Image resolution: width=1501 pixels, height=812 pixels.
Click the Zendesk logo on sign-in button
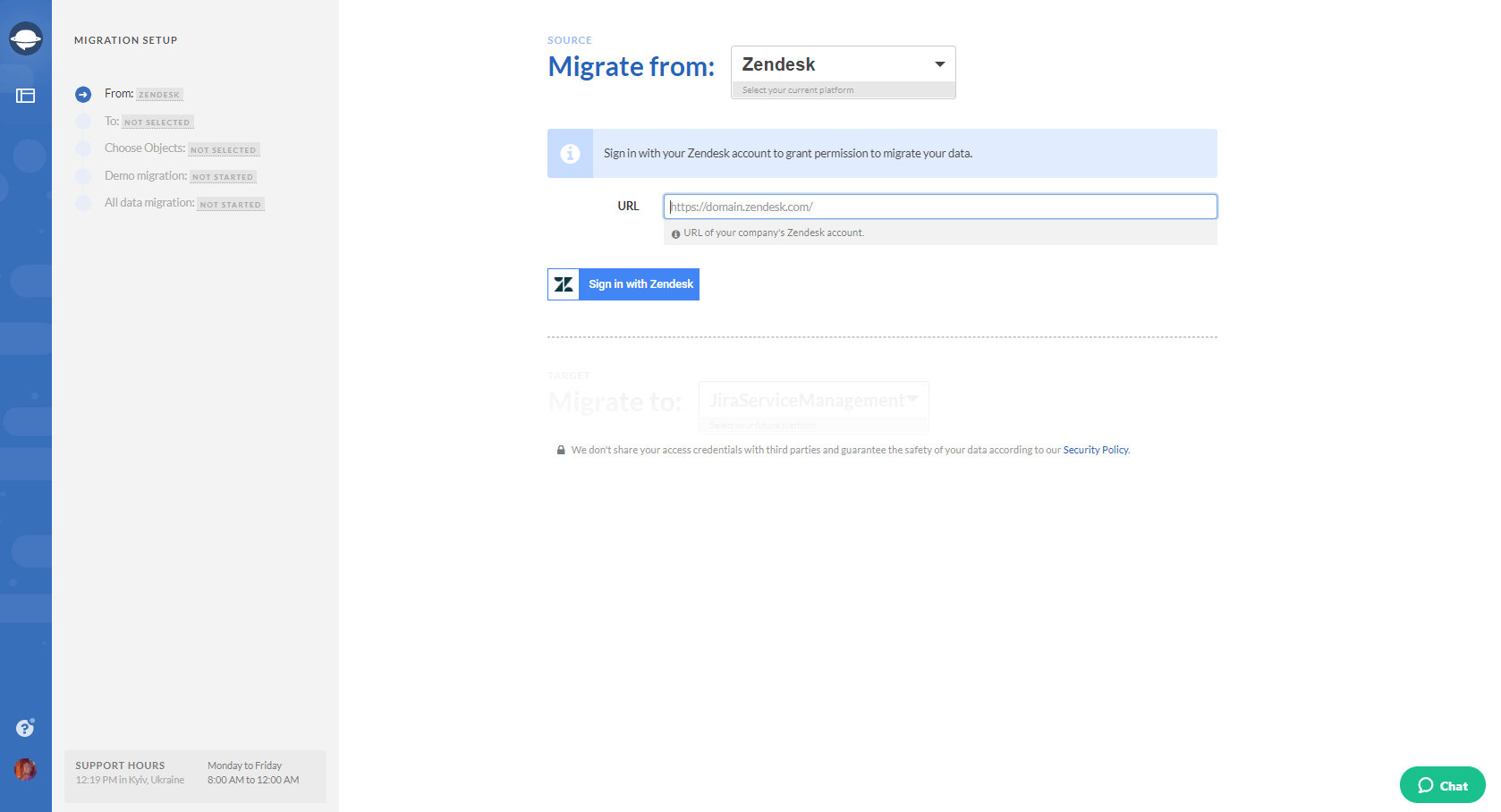coord(564,284)
